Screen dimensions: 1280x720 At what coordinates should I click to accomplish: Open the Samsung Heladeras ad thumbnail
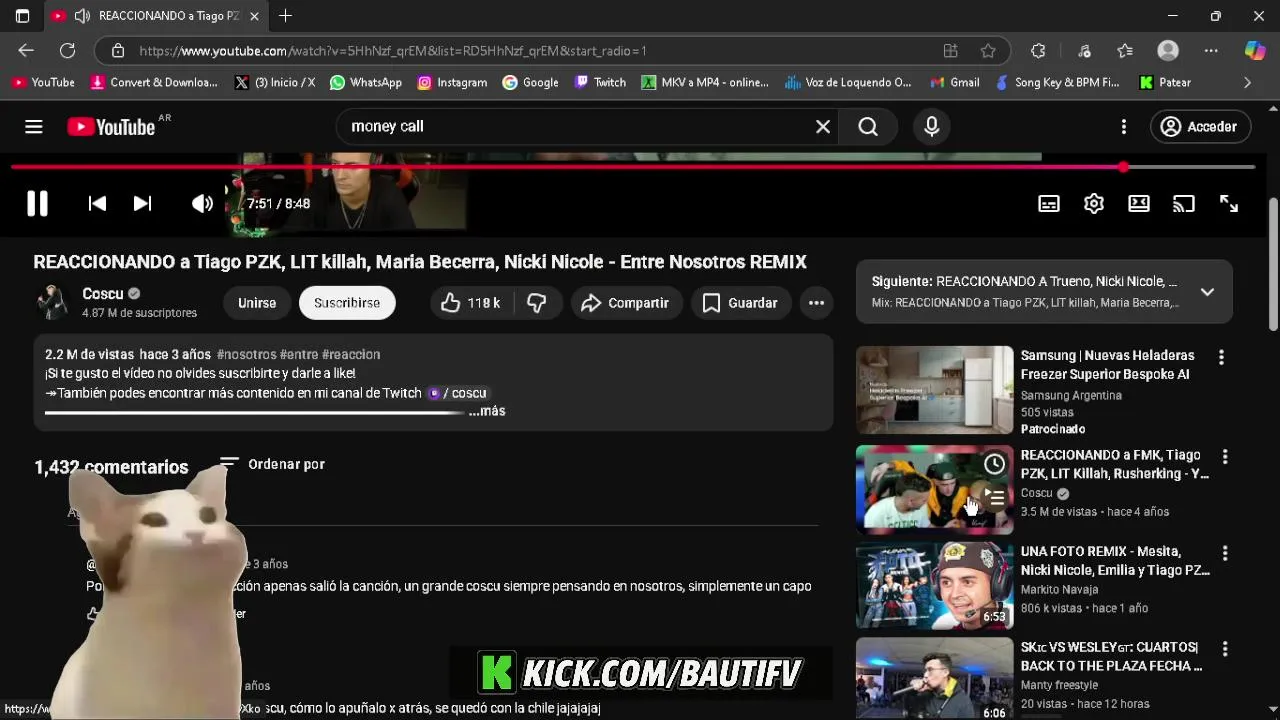[x=934, y=390]
